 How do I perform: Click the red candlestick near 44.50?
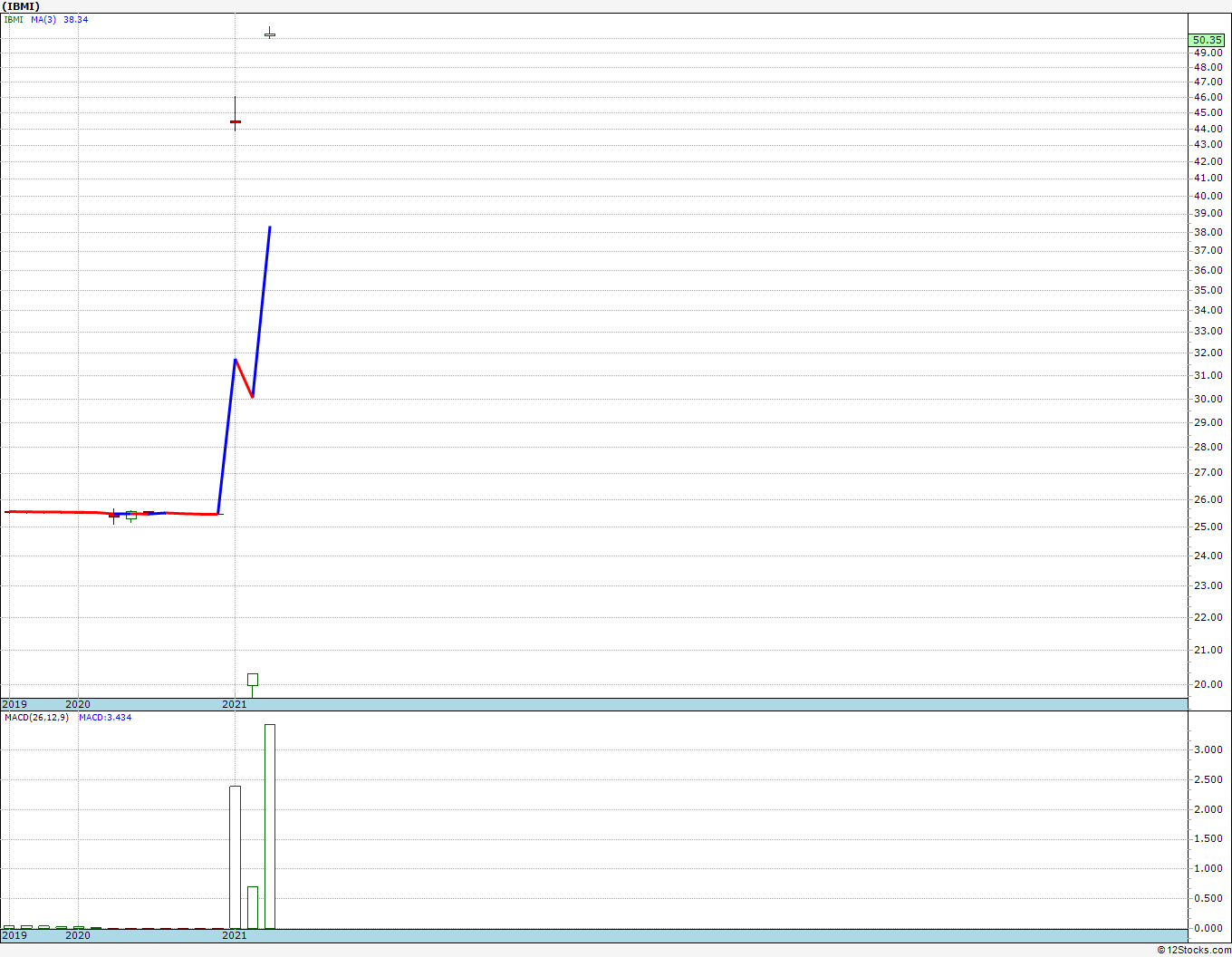click(x=236, y=121)
